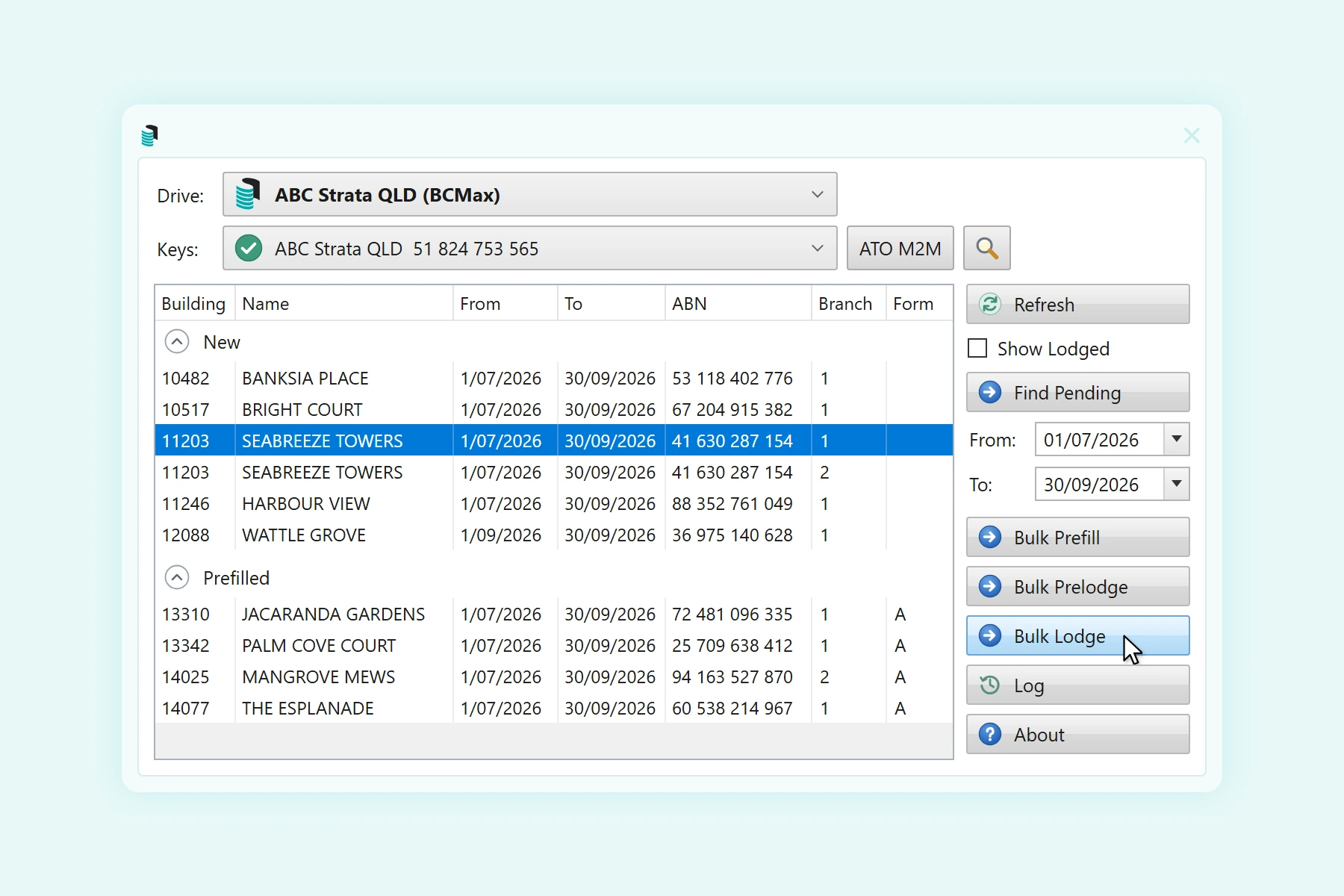Screen dimensions: 1344x896
Task: Click the app logo in title bar
Action: point(149,135)
